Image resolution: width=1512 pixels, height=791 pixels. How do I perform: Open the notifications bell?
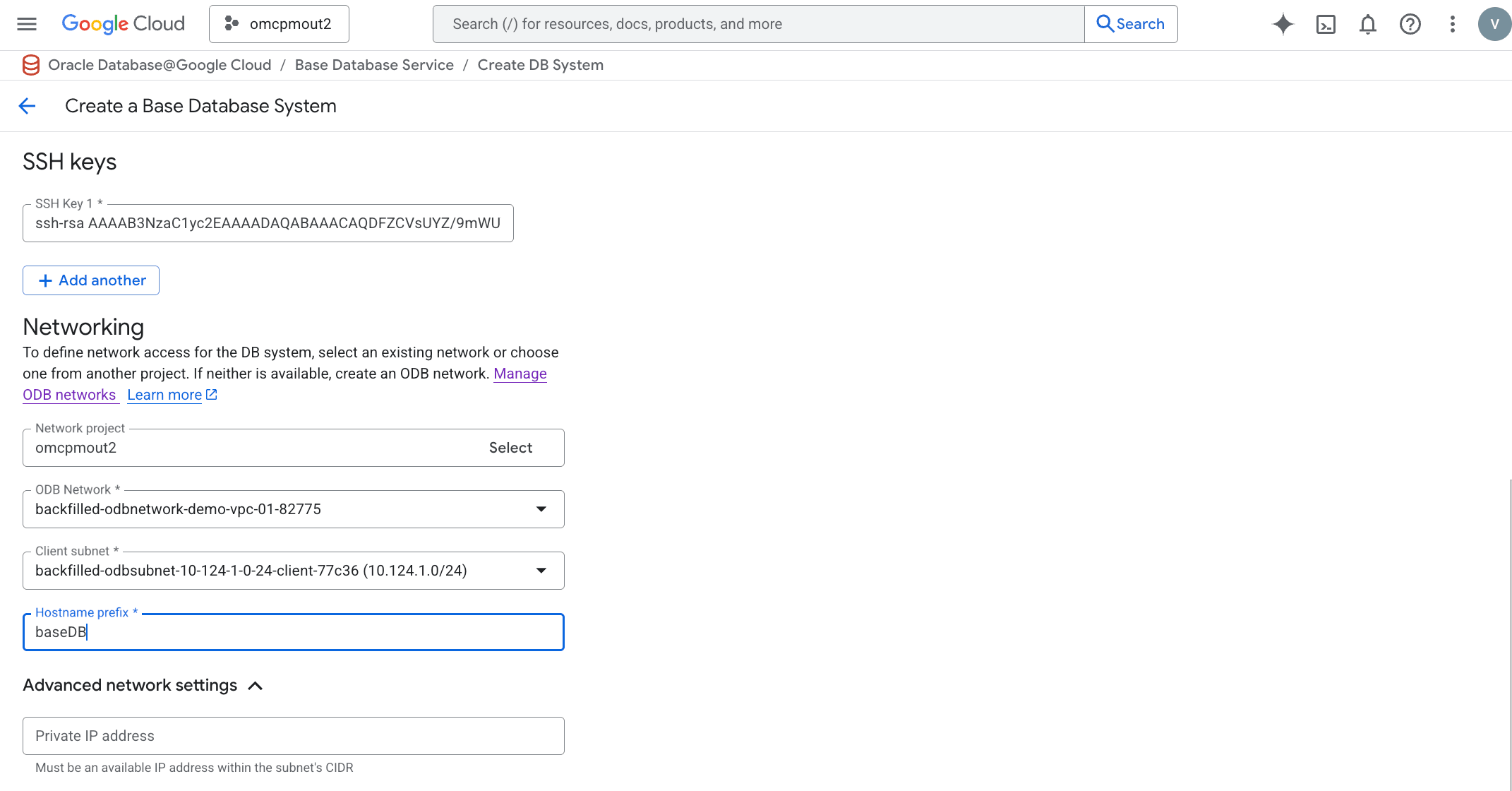click(1367, 23)
